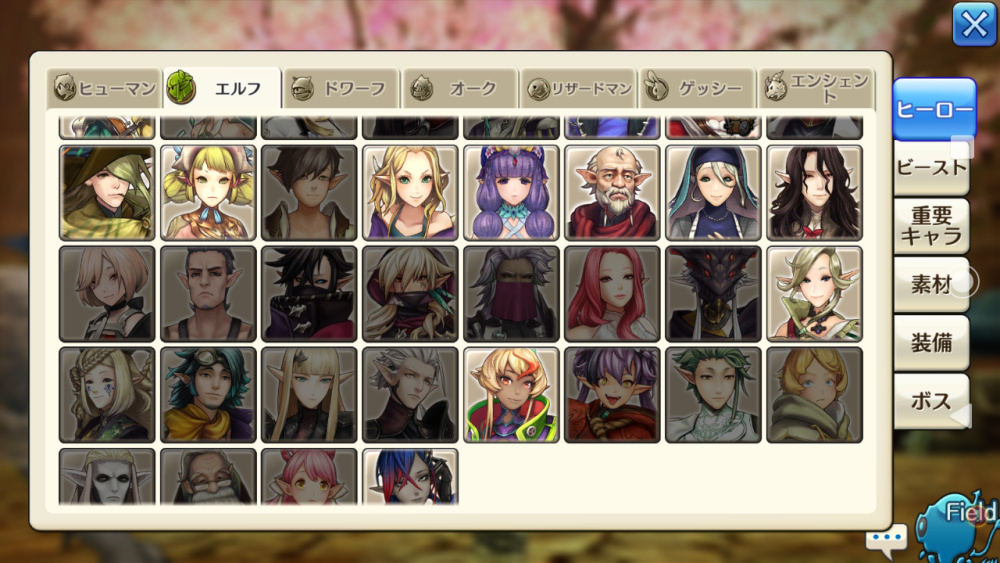The width and height of the screenshot is (1000, 563).
Task: Open the リザードマン tab
Action: 578,88
